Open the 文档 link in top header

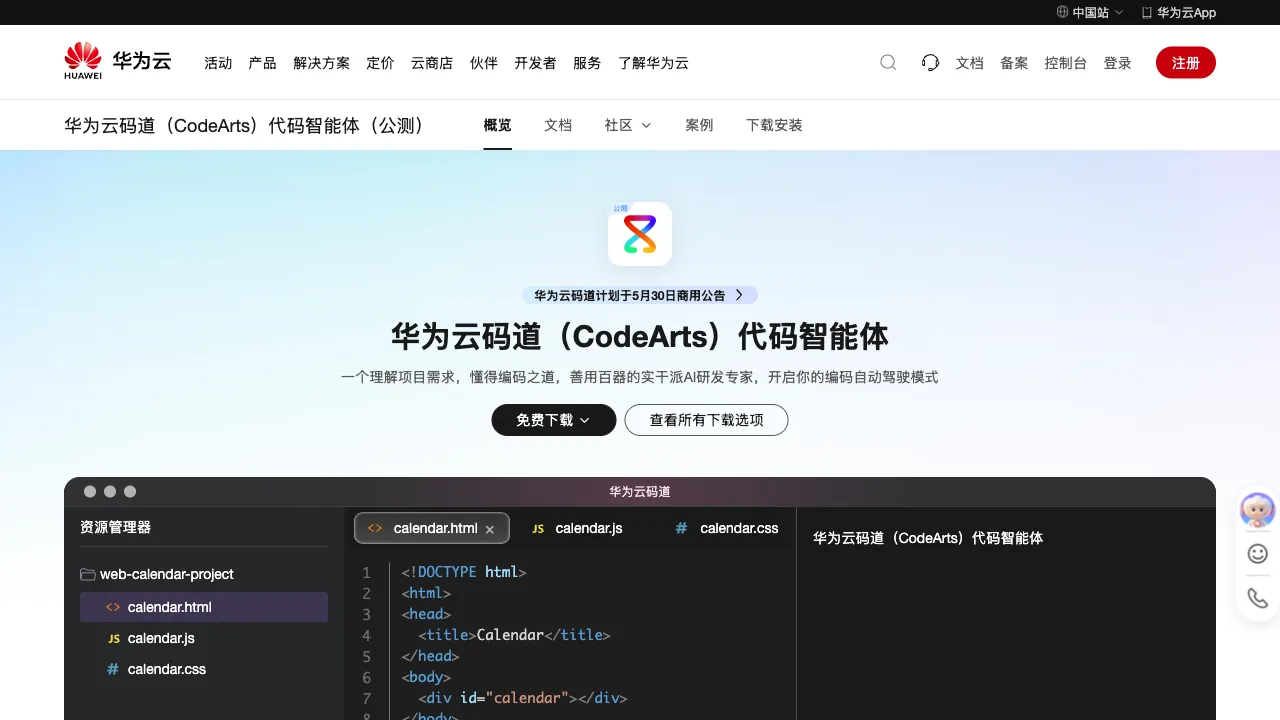pos(970,62)
